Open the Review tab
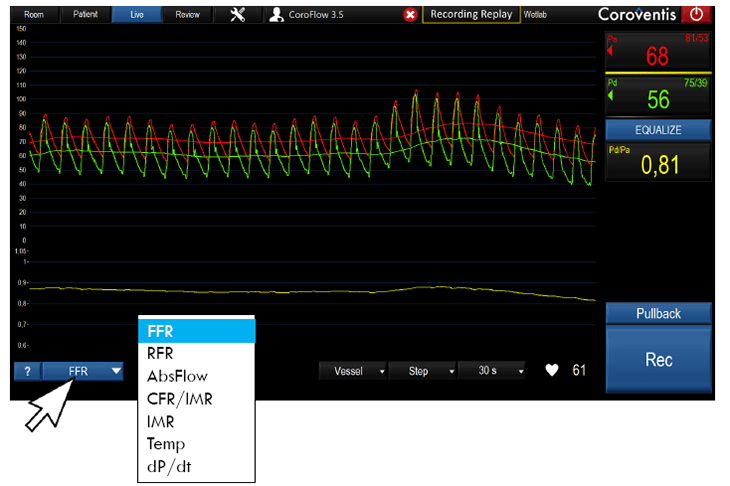The image size is (730, 486). (186, 15)
